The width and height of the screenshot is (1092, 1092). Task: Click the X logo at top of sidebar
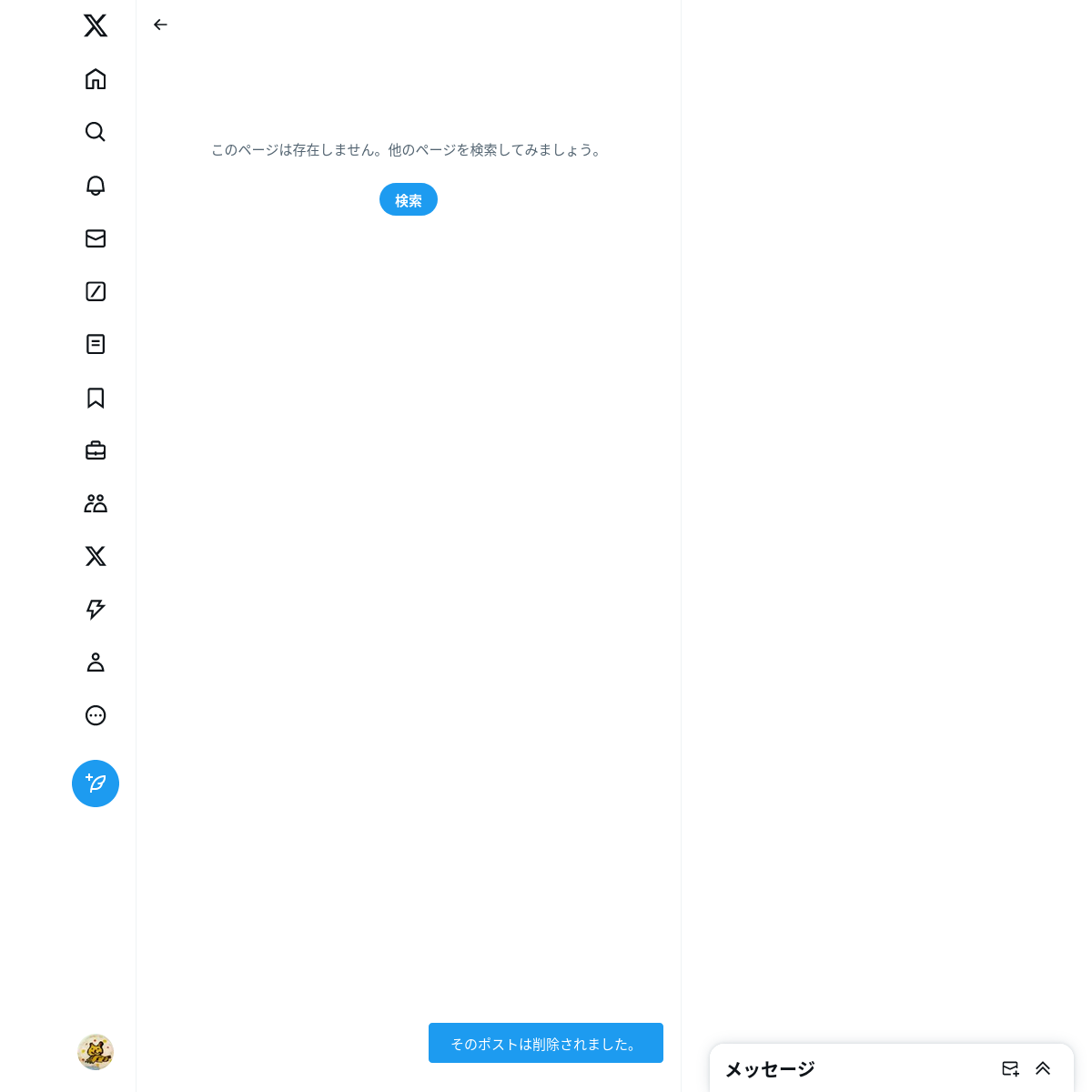[96, 25]
